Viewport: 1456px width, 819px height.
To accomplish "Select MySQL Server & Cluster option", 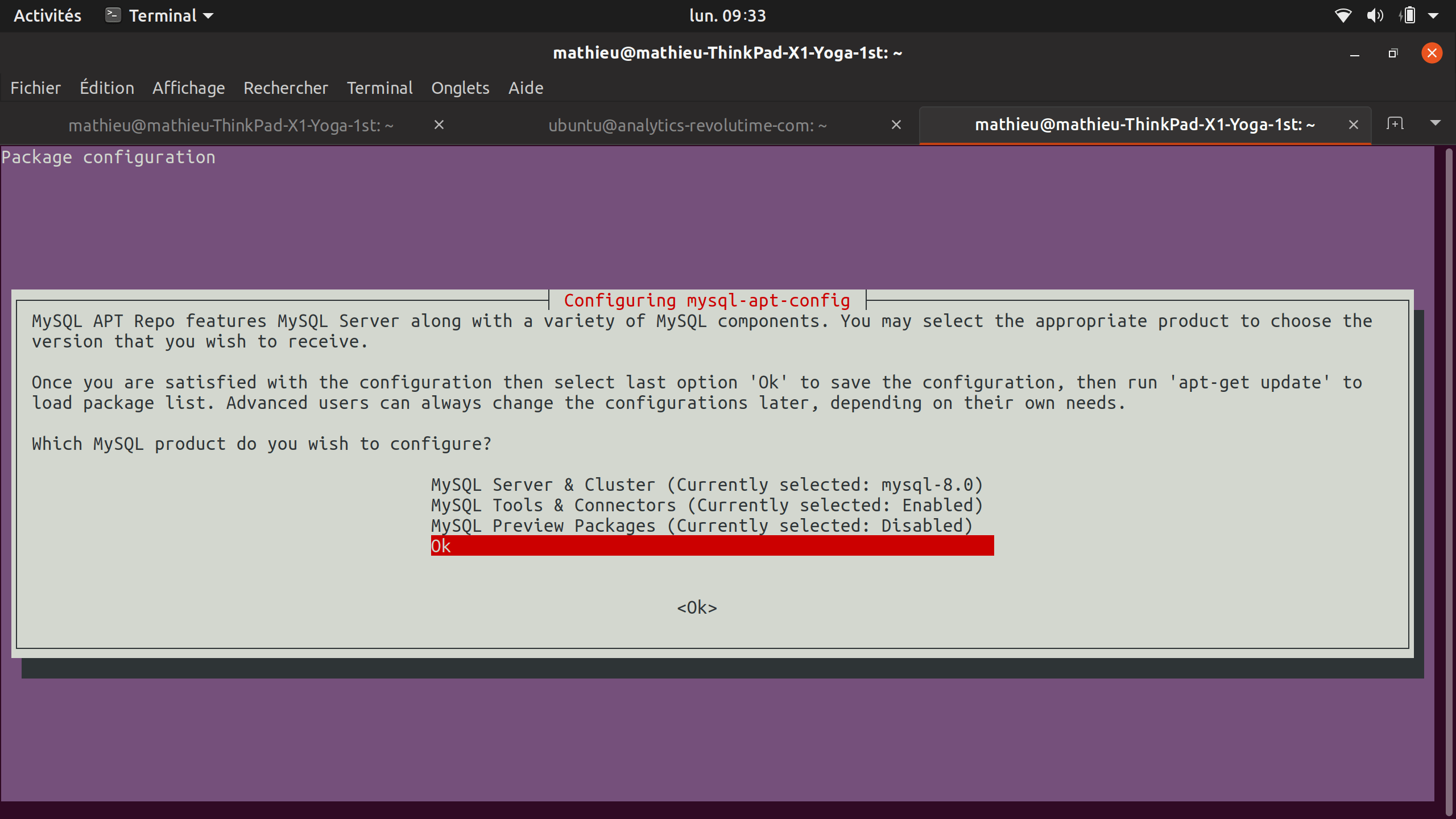I will pyautogui.click(x=705, y=484).
